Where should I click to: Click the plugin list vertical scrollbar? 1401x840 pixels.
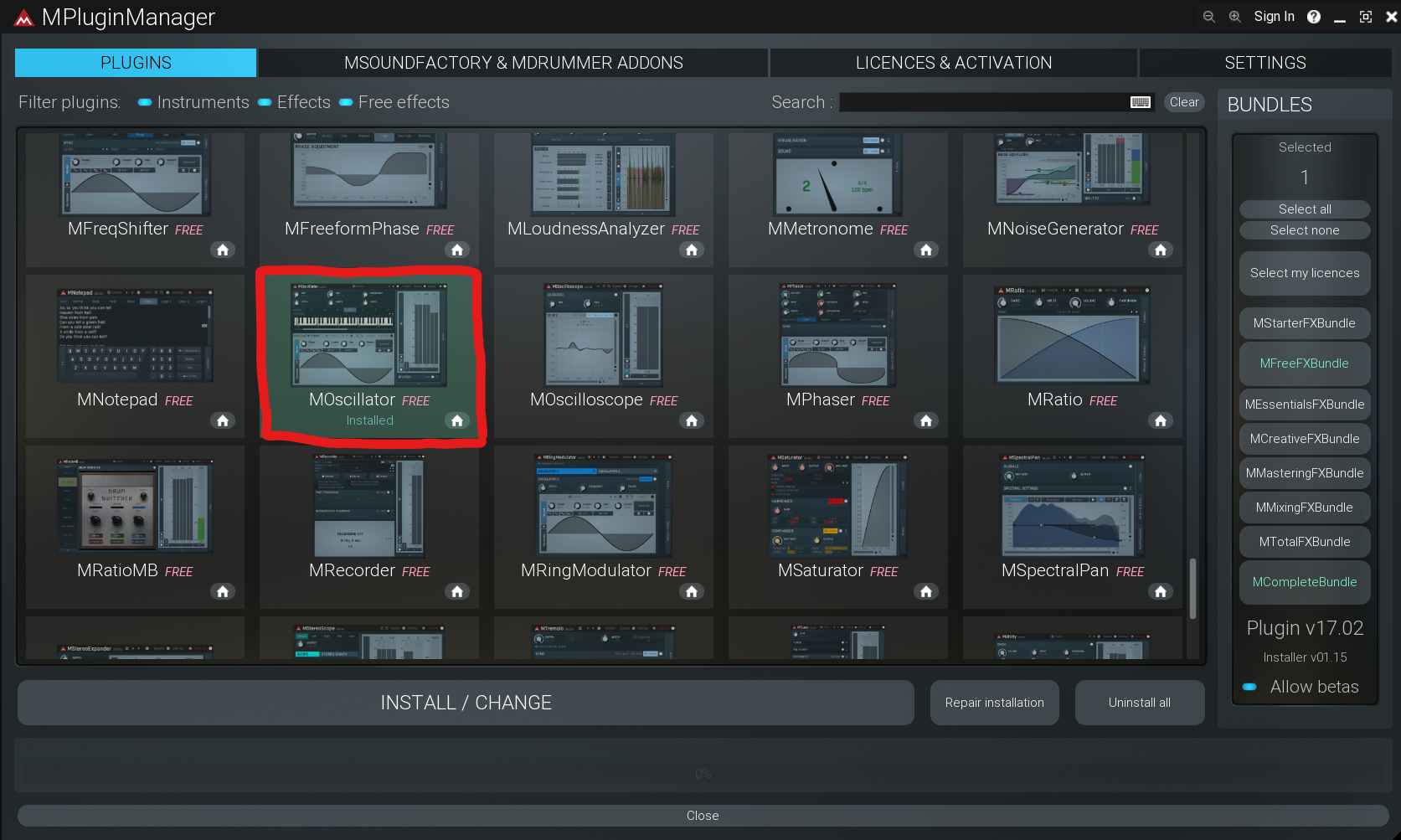click(x=1192, y=588)
